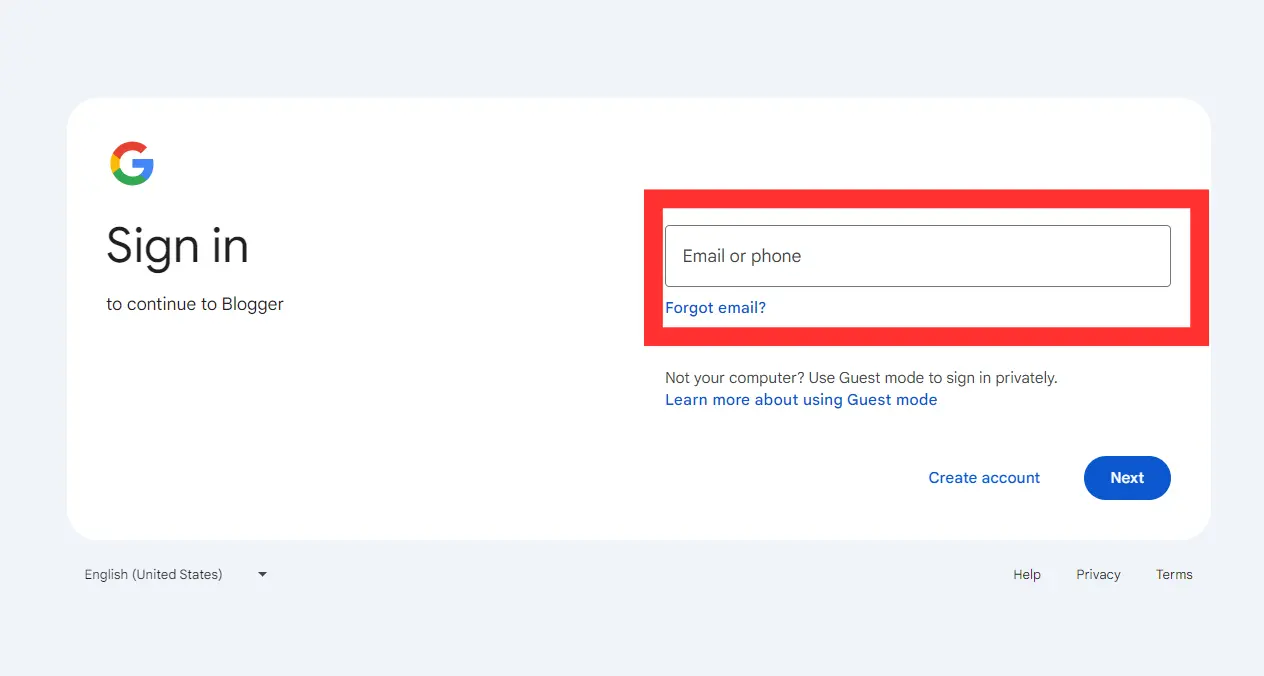
Task: Click the language selection caret
Action: [x=262, y=574]
